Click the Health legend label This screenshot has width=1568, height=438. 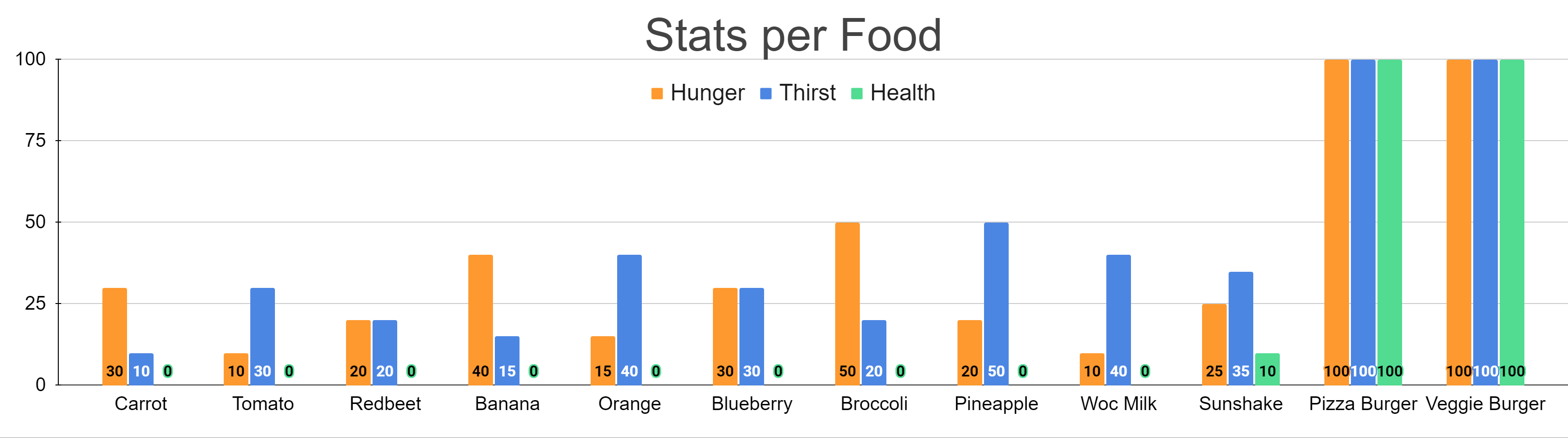(x=903, y=93)
